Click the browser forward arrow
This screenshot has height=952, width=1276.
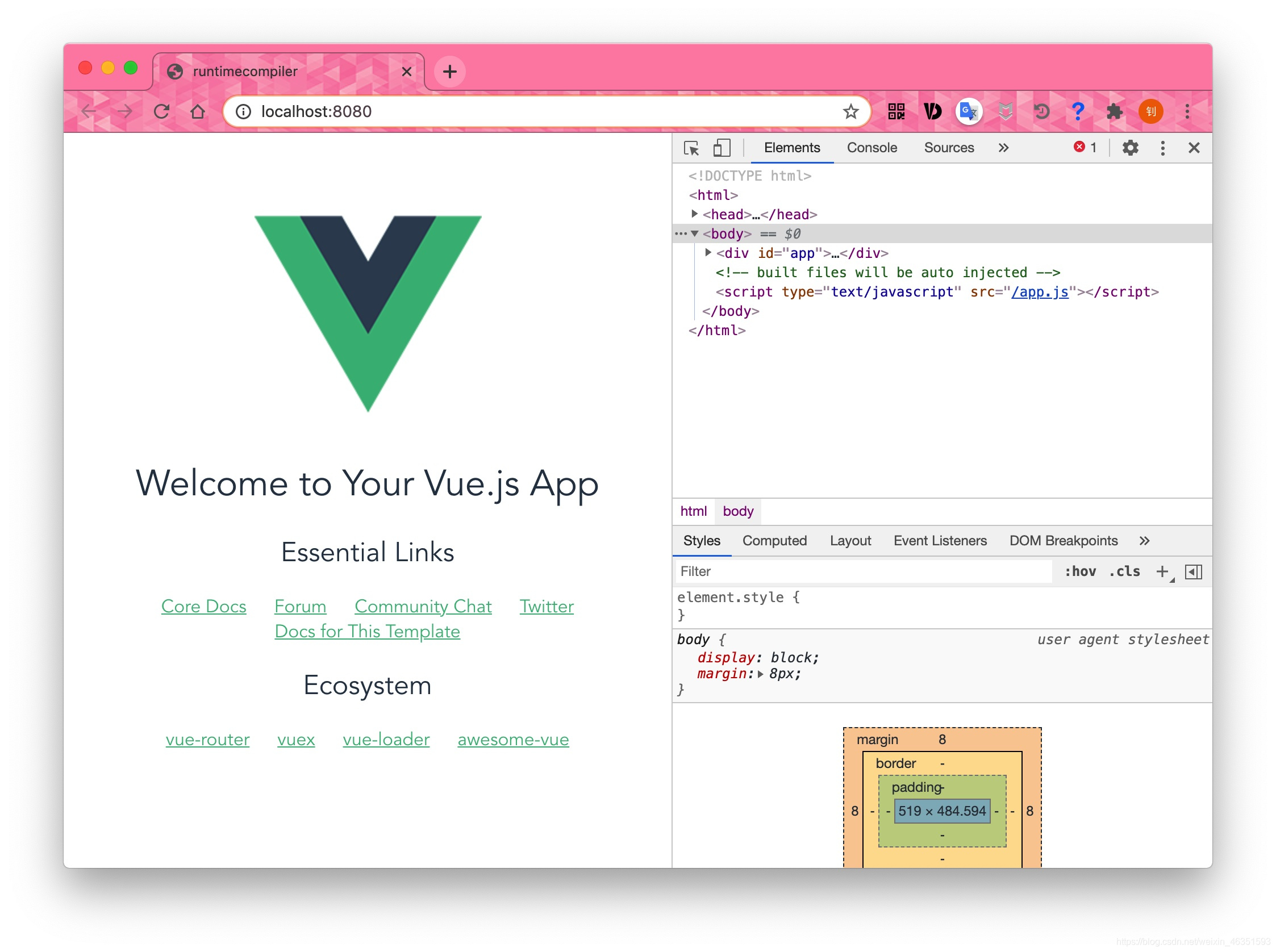pos(124,111)
